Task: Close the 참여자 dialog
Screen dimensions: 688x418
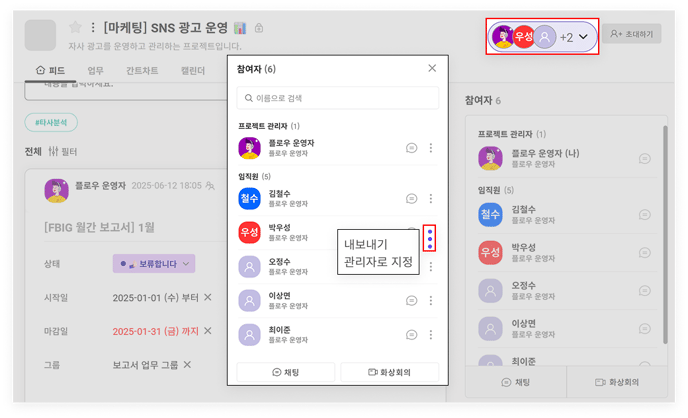Action: (x=432, y=68)
